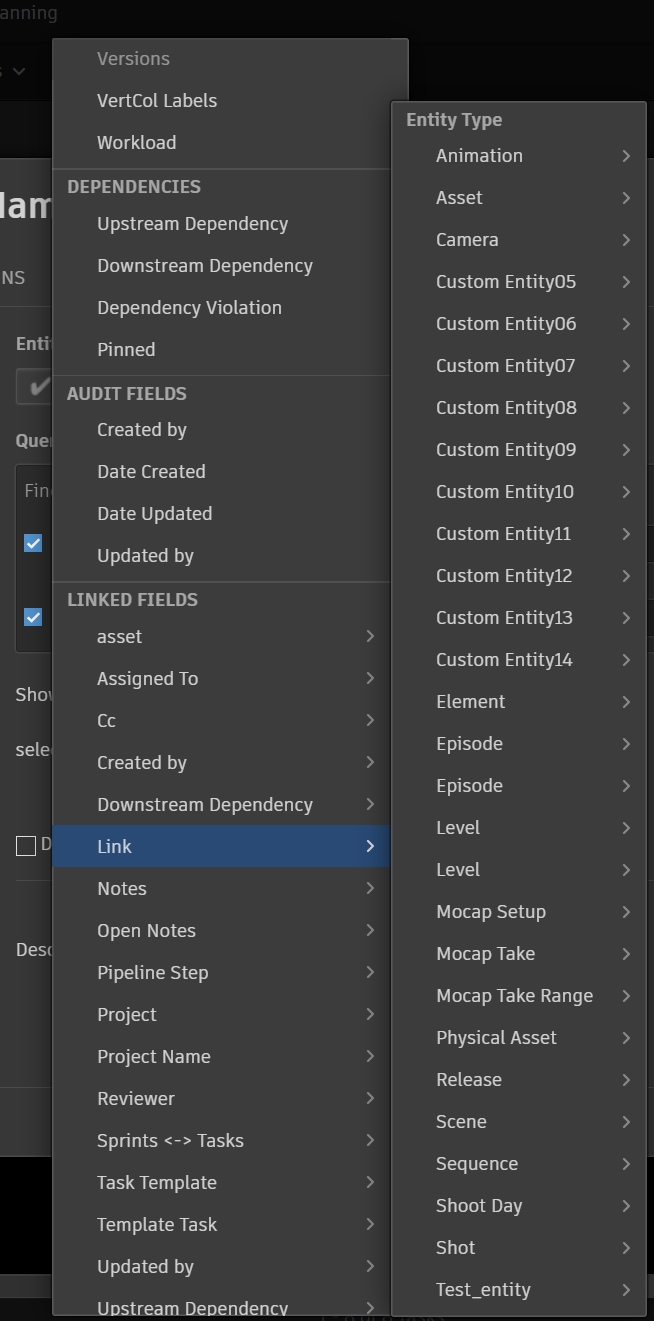The width and height of the screenshot is (654, 1321).
Task: Select Pinned in the Dependencies section
Action: pyautogui.click(x=126, y=350)
